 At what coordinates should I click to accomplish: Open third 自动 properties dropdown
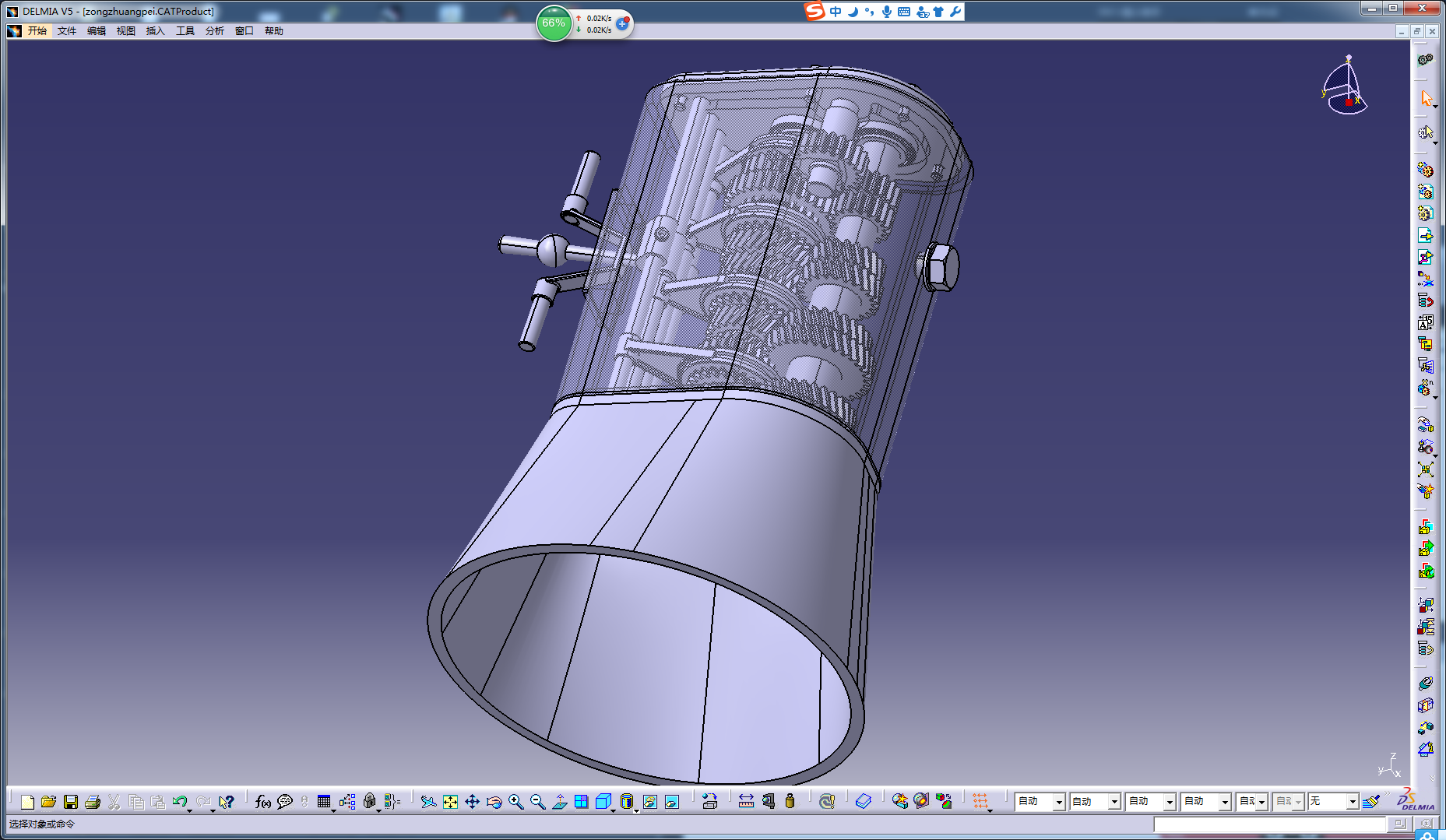point(1169,802)
